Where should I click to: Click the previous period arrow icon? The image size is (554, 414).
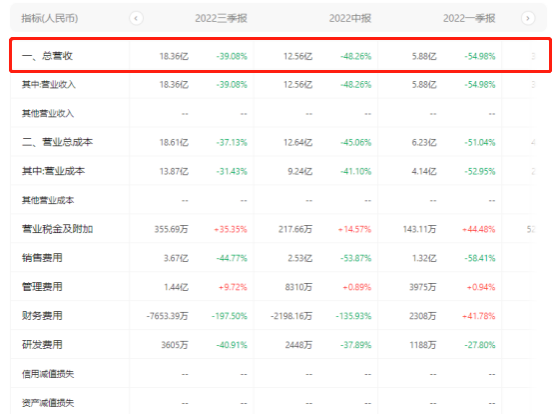pyautogui.click(x=136, y=18)
